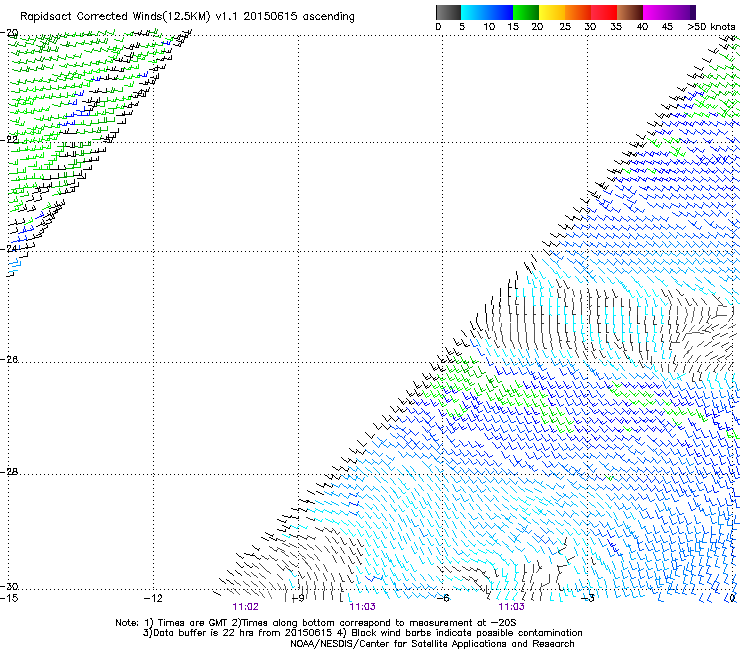
Task: Click the -15 longitude axis label
Action: tap(9, 599)
